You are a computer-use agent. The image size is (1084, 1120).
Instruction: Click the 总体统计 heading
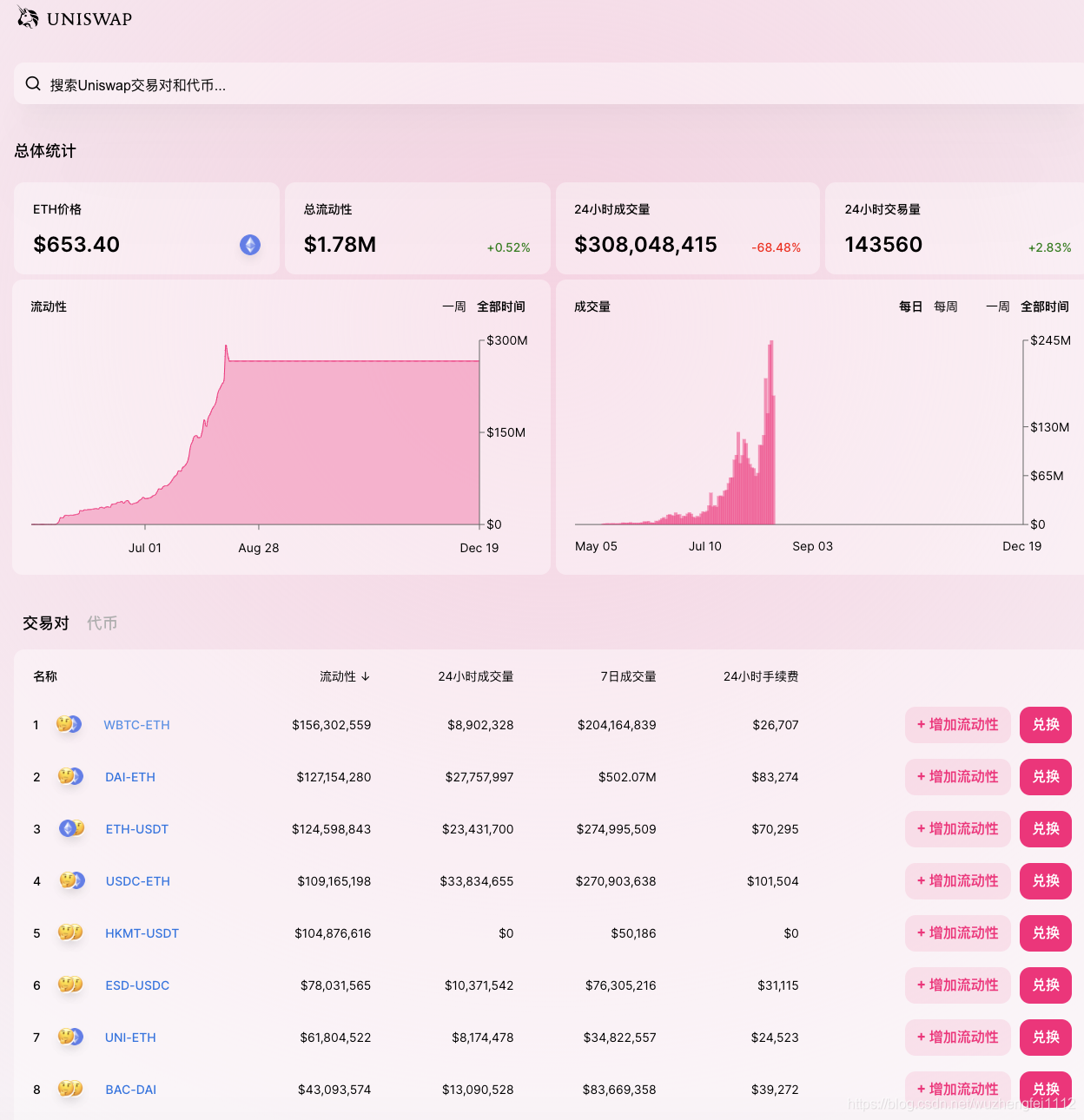45,151
